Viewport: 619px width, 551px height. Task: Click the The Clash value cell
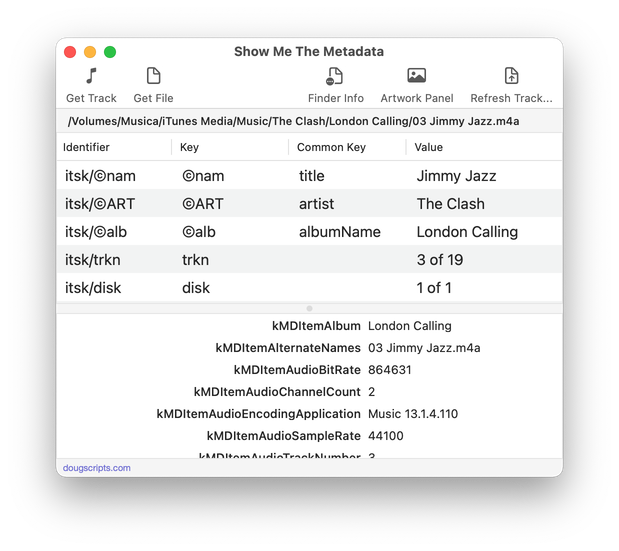tap(450, 204)
